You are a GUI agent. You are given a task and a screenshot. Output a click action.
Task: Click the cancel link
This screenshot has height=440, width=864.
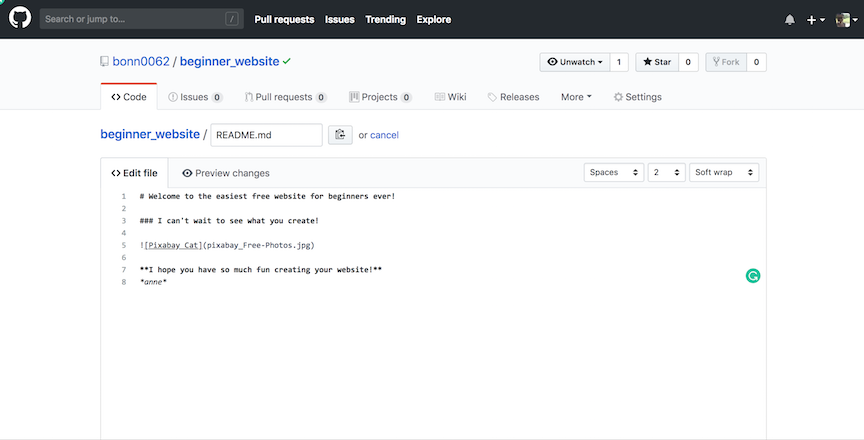[x=384, y=135]
